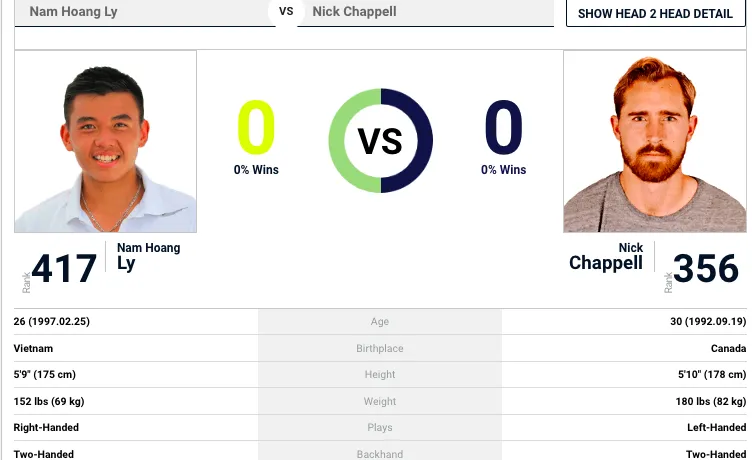Click the navy 0 wins score
The image size is (752, 460).
(503, 129)
